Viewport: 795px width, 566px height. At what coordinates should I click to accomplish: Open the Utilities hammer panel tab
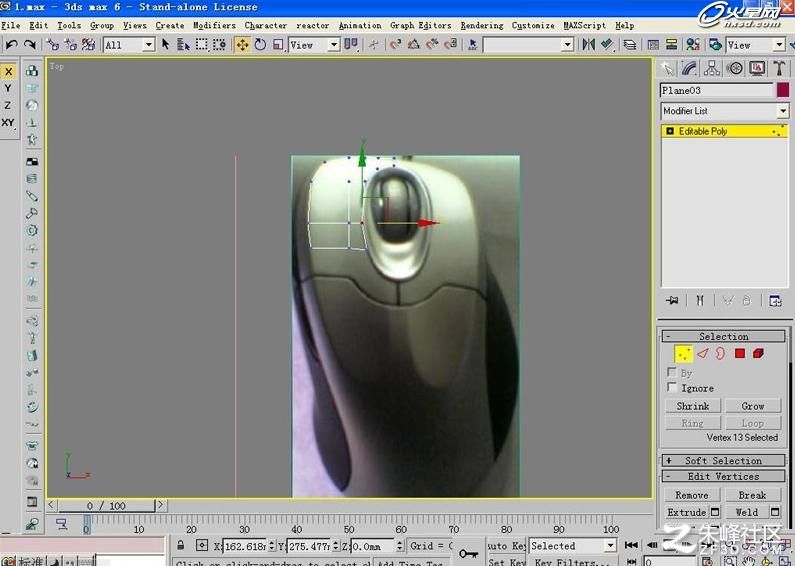[779, 68]
